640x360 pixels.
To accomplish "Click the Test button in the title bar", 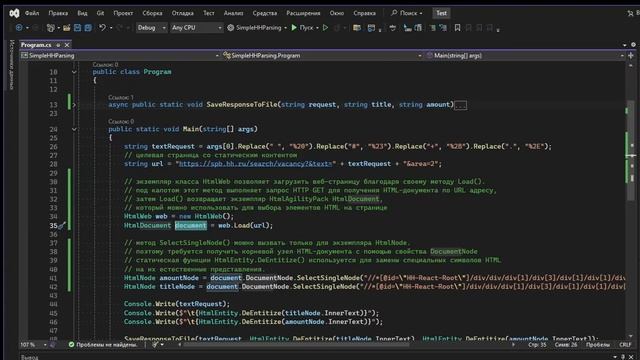I will 441,13.
